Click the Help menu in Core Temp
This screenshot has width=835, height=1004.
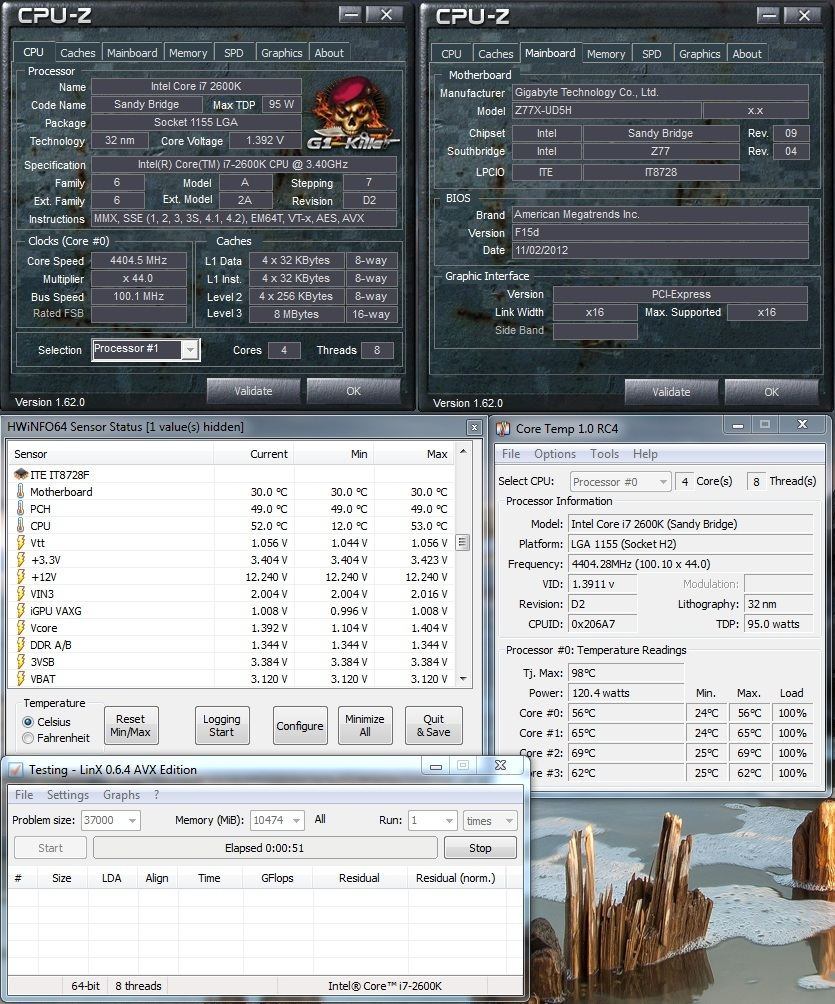(645, 454)
